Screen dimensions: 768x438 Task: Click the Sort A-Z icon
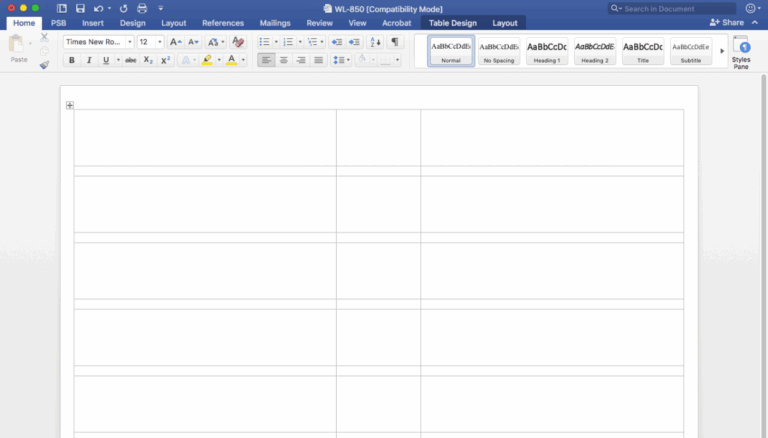(375, 42)
